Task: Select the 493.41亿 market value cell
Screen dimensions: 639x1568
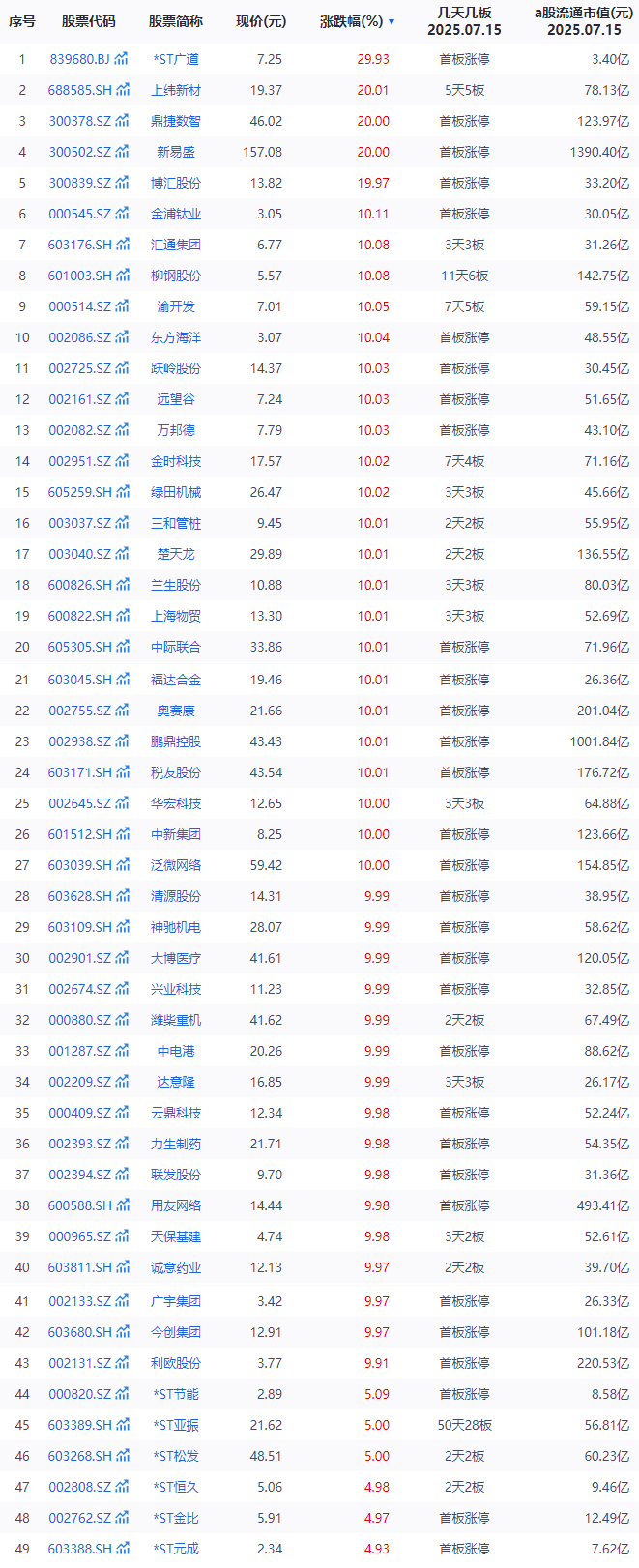Action: click(602, 1205)
